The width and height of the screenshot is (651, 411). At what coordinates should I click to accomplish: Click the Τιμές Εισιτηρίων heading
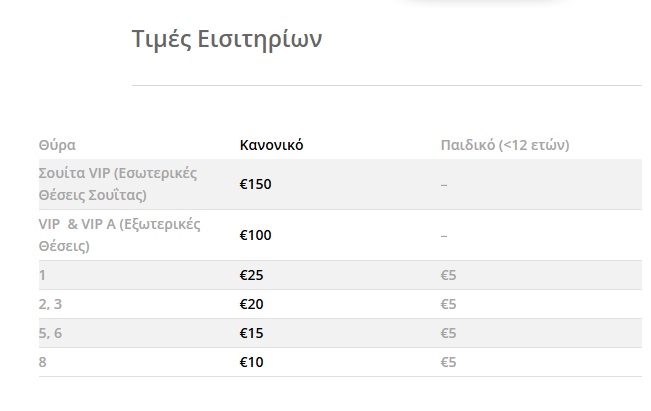227,39
